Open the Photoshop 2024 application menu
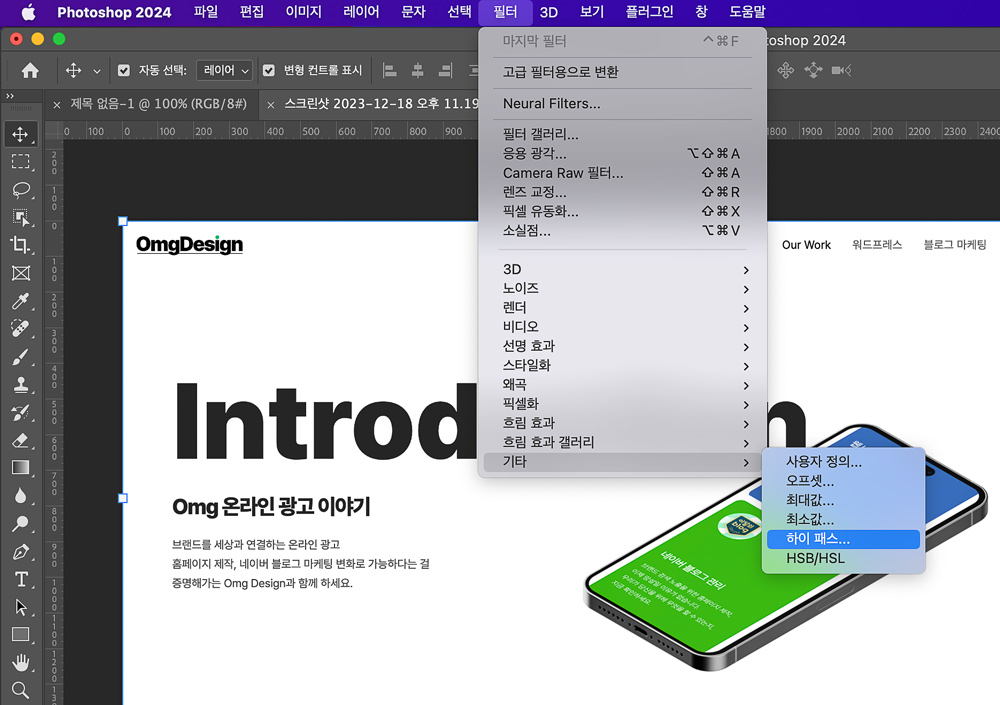Screen dimensions: 1000x705 click(x=114, y=12)
